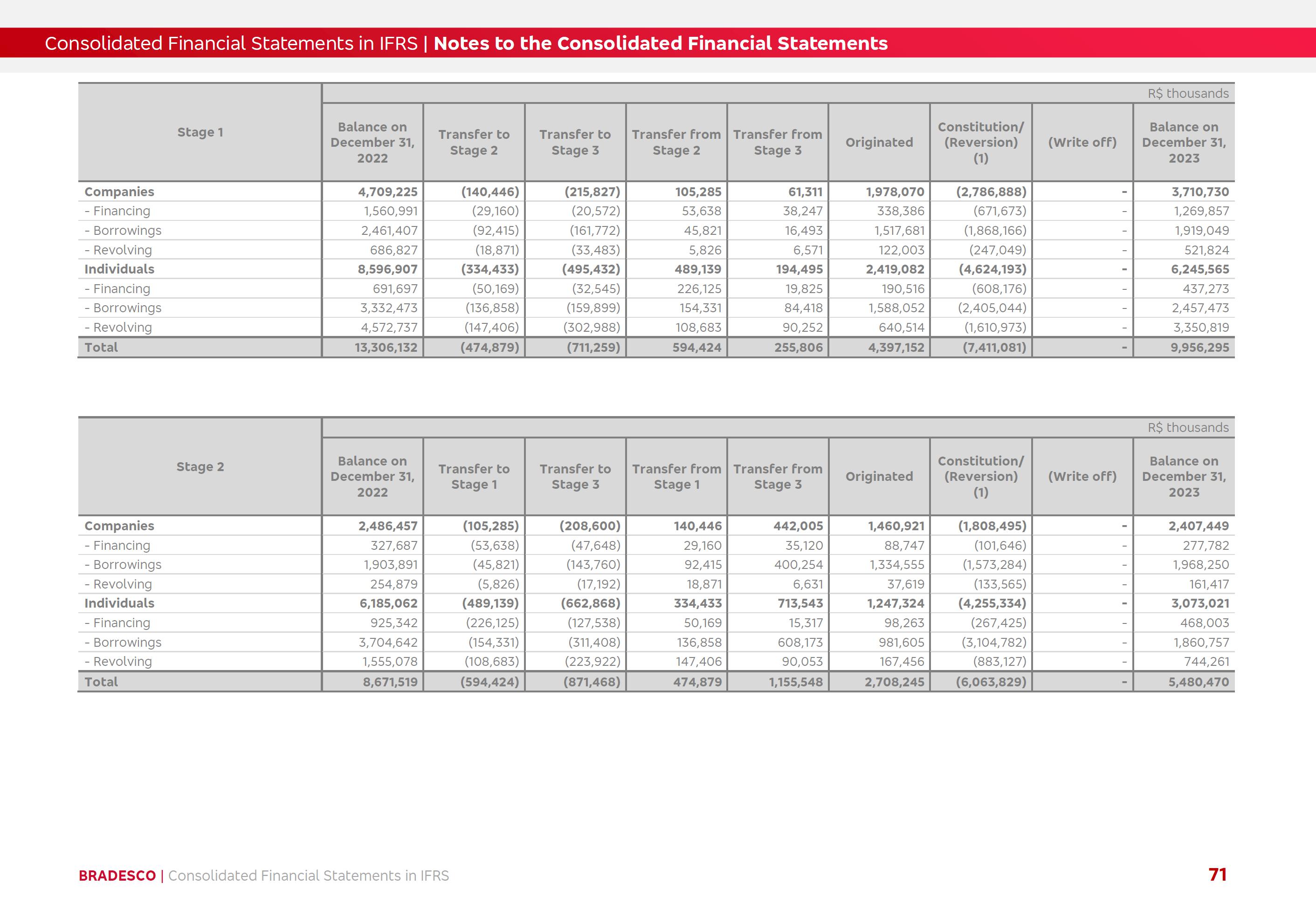The width and height of the screenshot is (1316, 917).
Task: Click Stage 1 Transfer to Stage 2 header
Action: (474, 143)
